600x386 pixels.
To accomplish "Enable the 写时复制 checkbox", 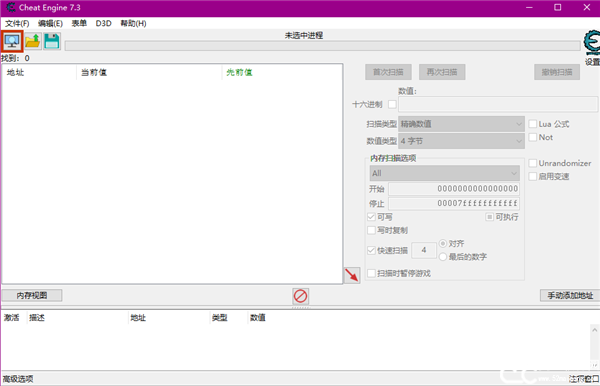I will [371, 230].
